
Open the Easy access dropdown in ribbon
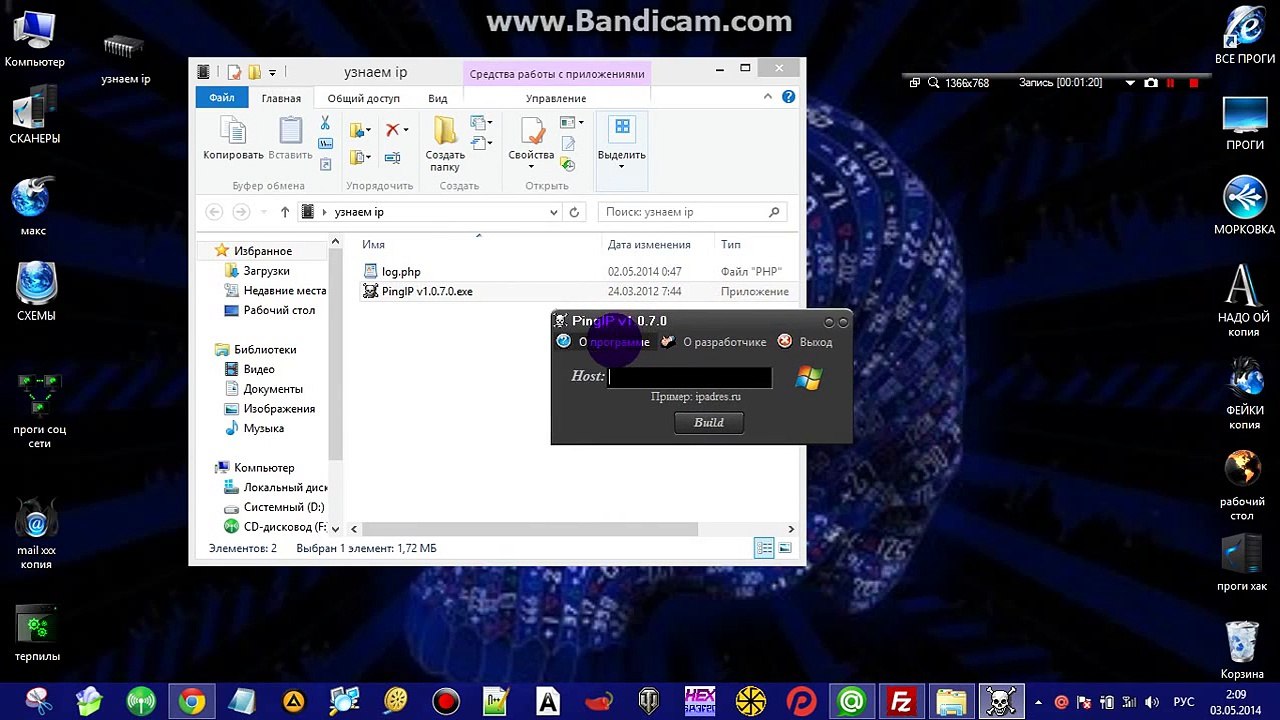tap(482, 144)
